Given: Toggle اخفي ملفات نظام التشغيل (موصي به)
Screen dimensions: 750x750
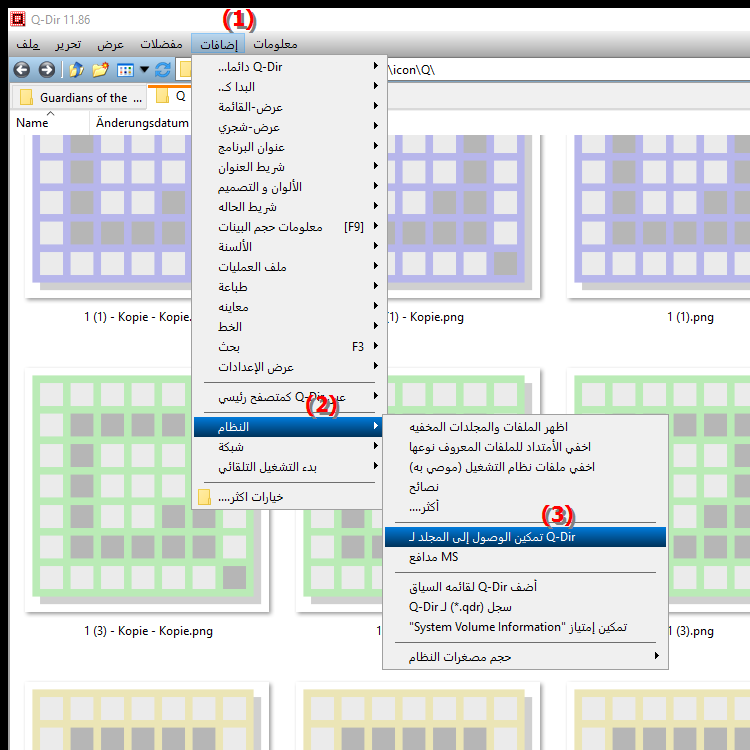Looking at the screenshot, I should [525, 467].
